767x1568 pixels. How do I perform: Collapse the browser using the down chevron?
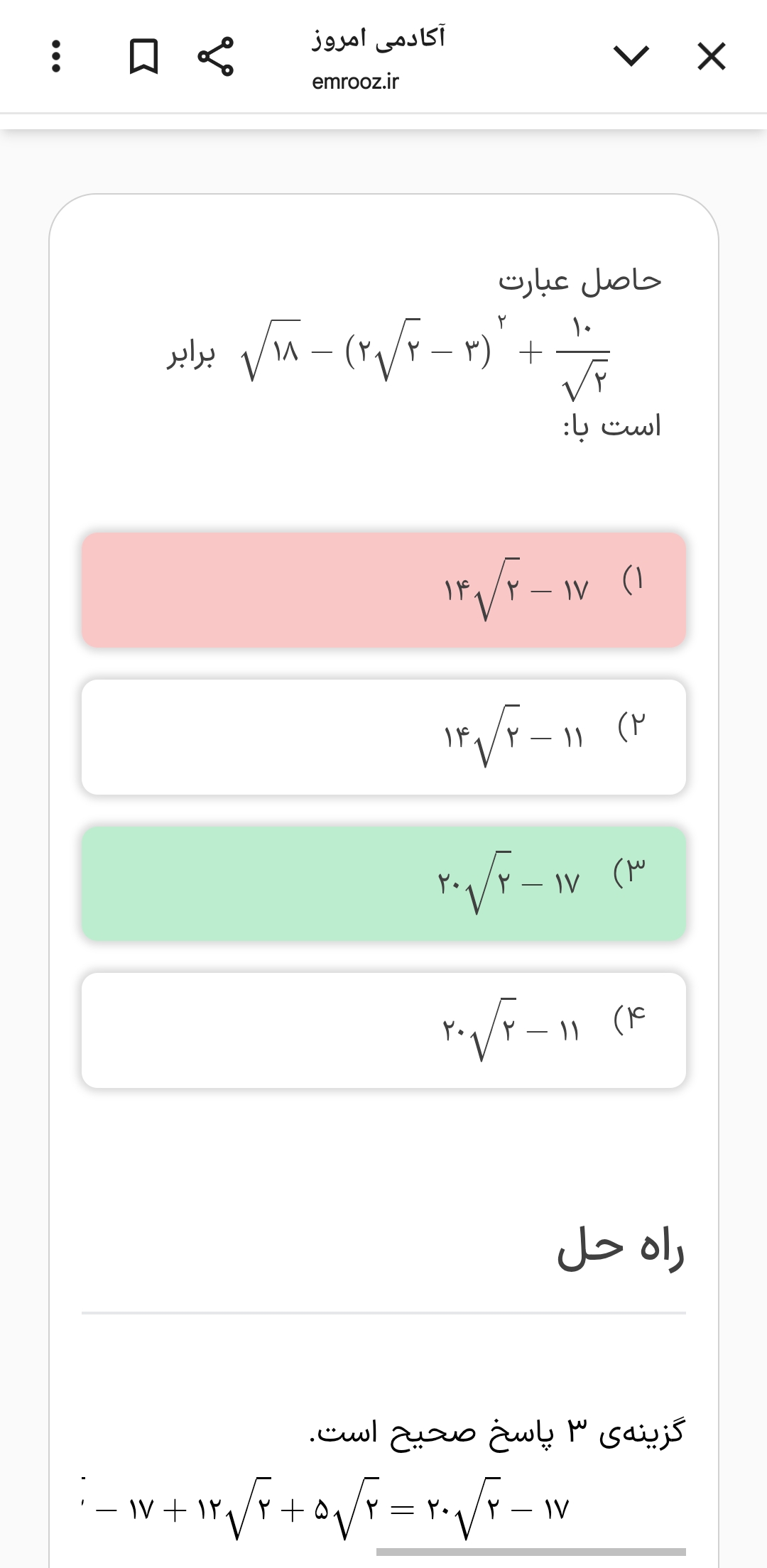(x=631, y=56)
